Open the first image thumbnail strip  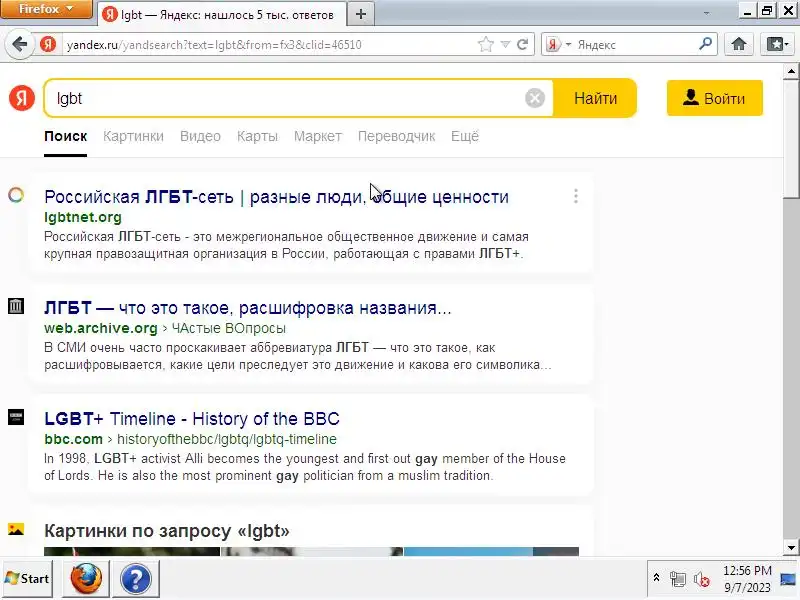(x=132, y=552)
